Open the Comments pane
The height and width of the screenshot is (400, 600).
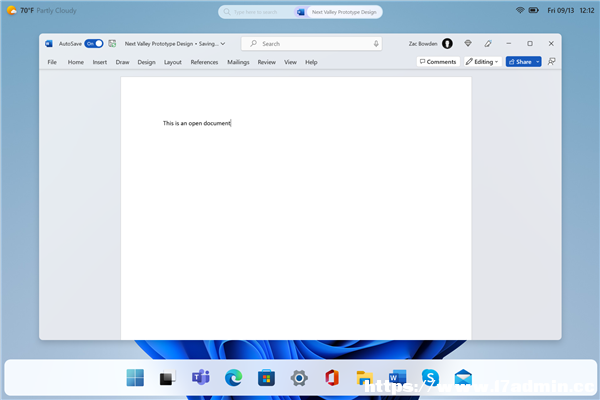[438, 62]
